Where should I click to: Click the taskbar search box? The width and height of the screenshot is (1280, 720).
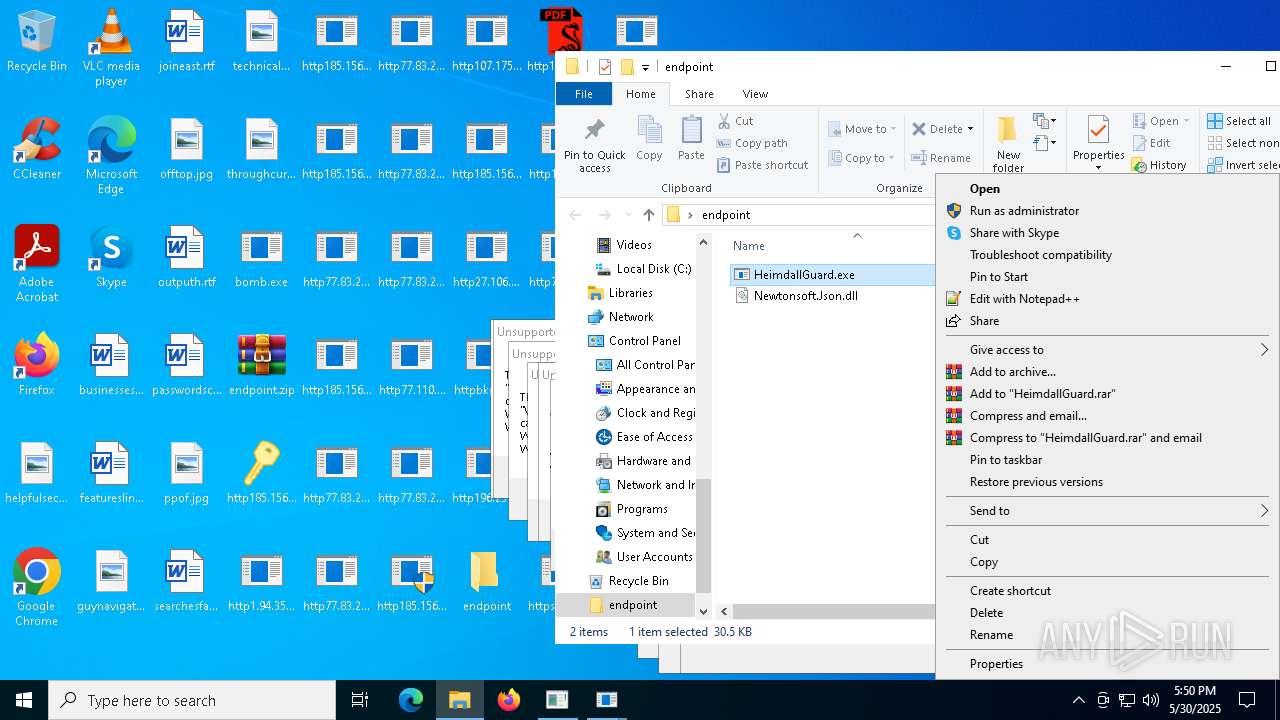pyautogui.click(x=192, y=700)
